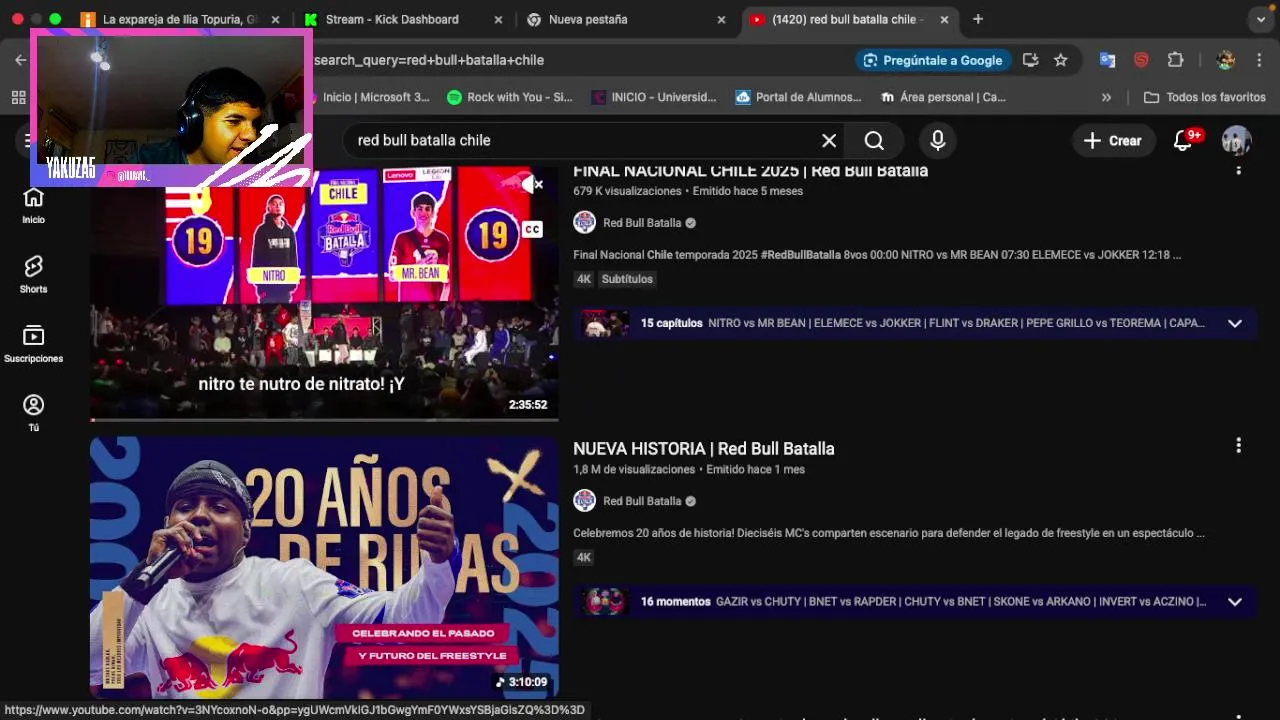Bookmark page with star icon
This screenshot has height=720, width=1280.
[1061, 60]
